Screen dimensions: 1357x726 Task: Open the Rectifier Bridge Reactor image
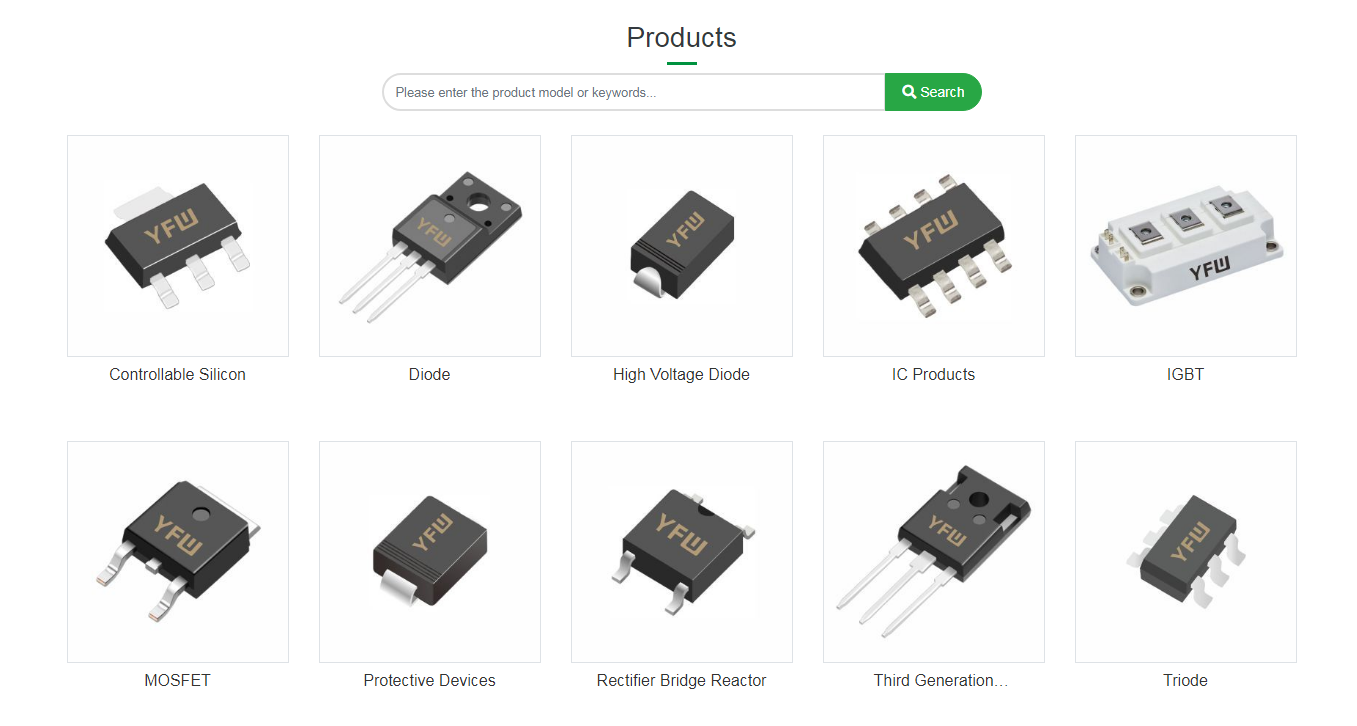(x=682, y=552)
